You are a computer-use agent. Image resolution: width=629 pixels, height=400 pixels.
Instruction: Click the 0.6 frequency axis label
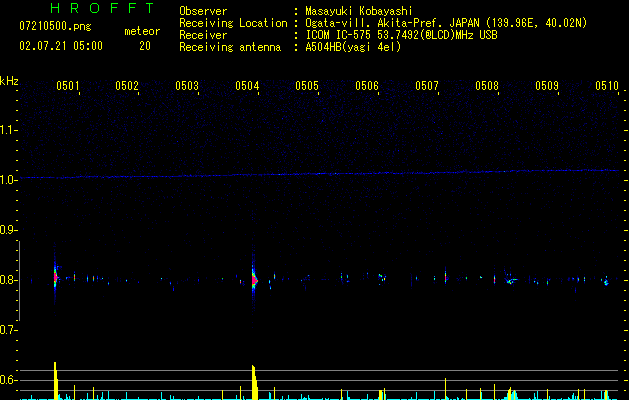(x=8, y=380)
